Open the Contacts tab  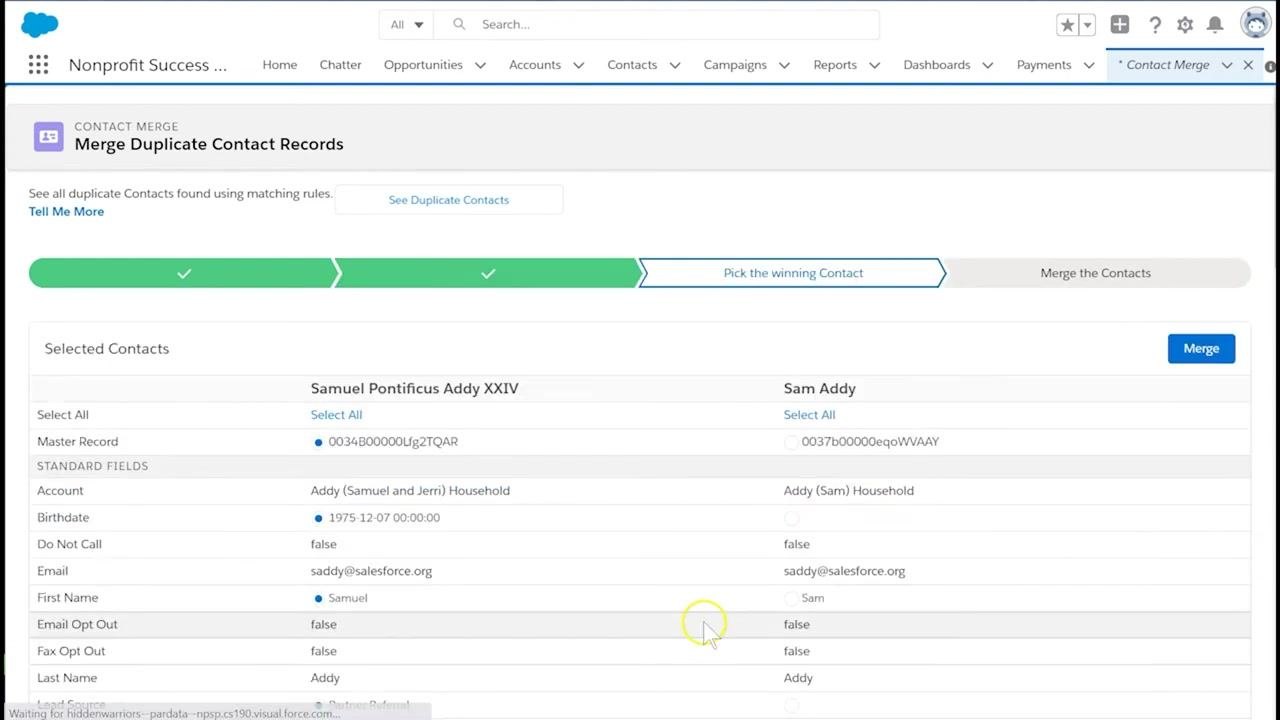pyautogui.click(x=632, y=65)
